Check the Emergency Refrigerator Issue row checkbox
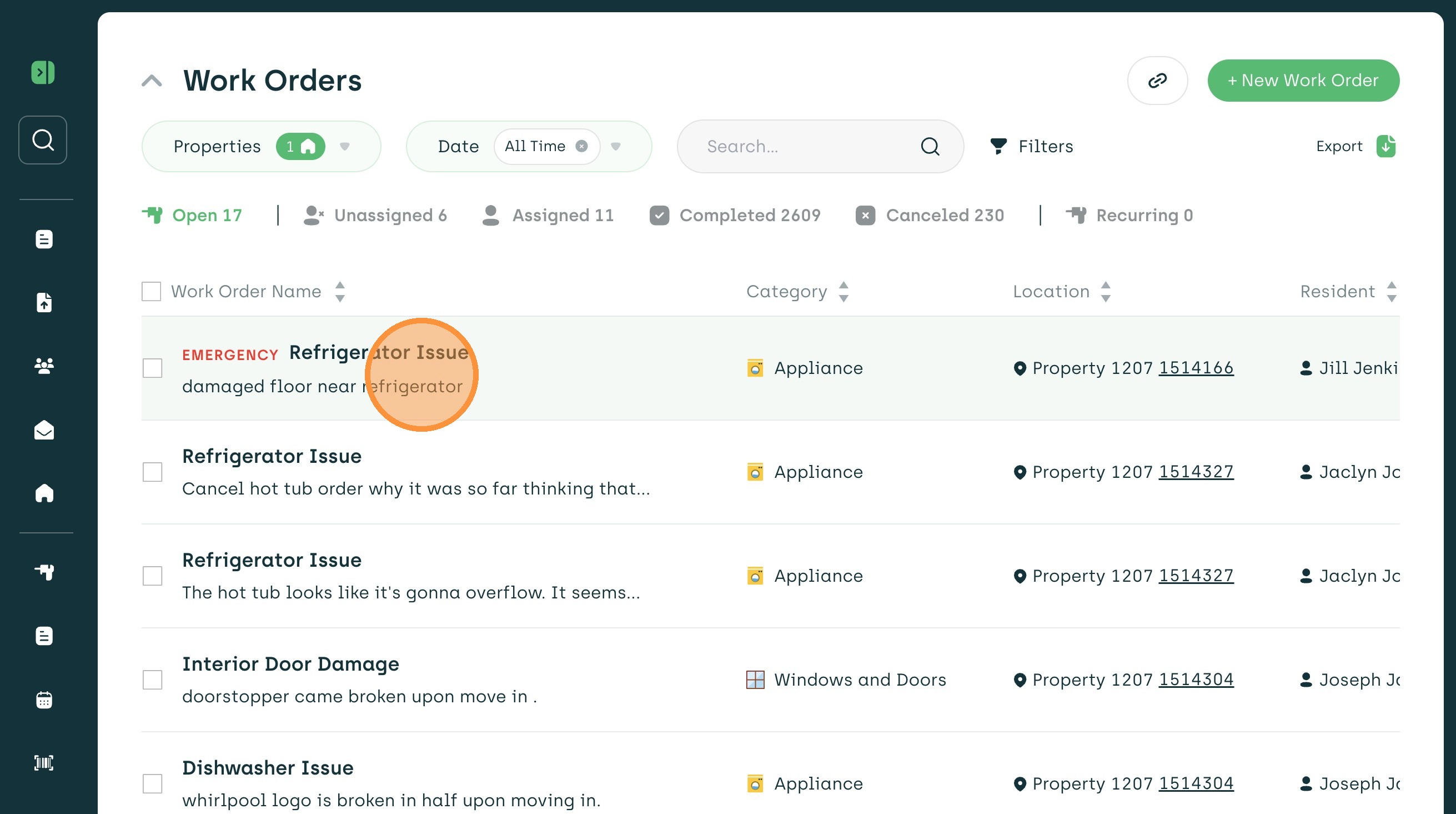Viewport: 1456px width, 814px height. 152,368
